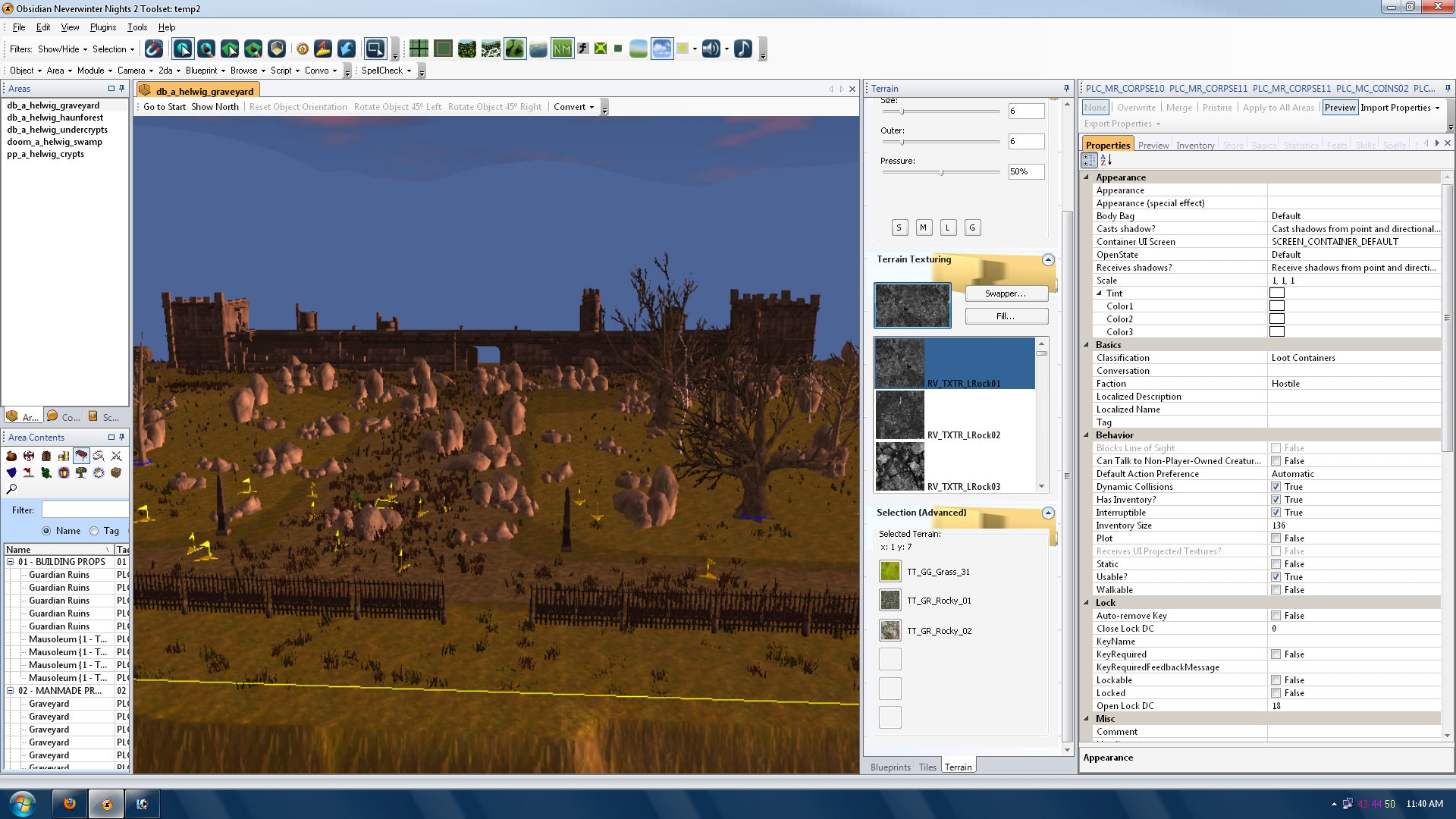Enable the Static property checkbox

point(1276,564)
